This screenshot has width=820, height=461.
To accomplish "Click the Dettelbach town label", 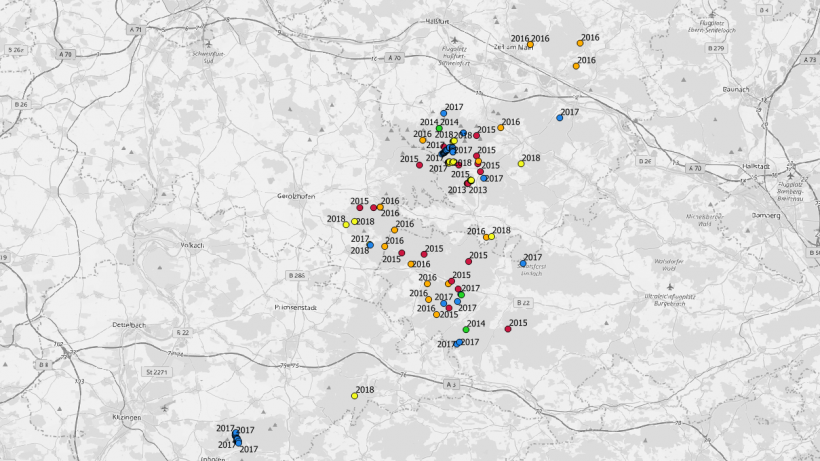I will click(129, 325).
